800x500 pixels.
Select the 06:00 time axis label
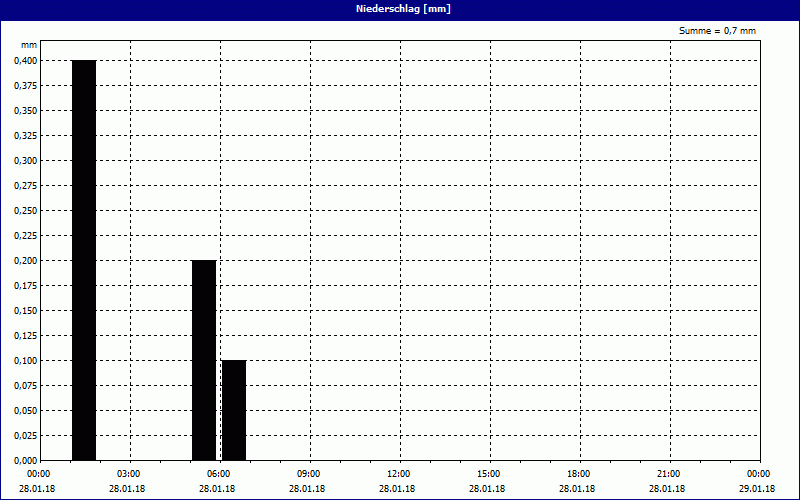[x=218, y=474]
